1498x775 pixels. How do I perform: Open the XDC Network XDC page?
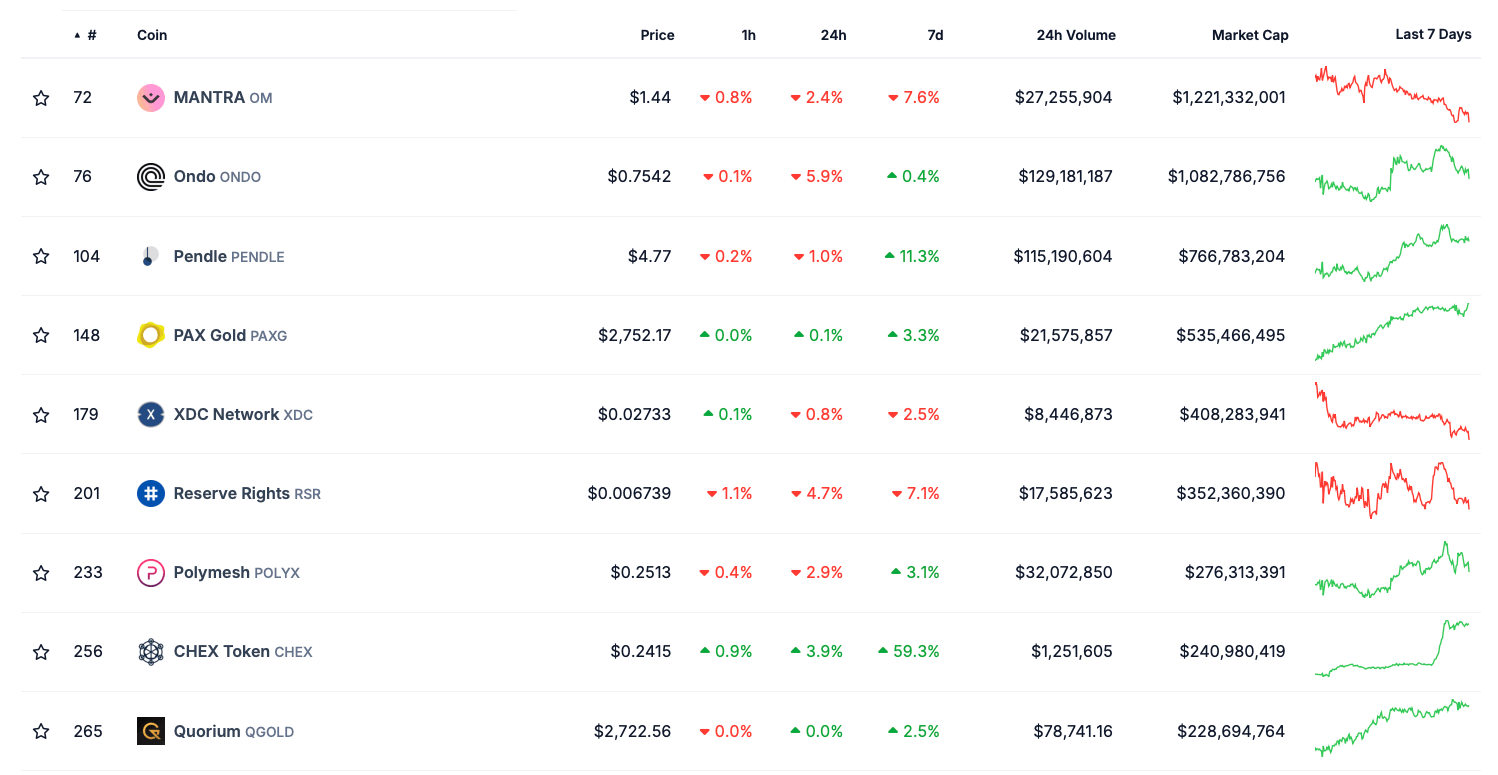point(243,414)
